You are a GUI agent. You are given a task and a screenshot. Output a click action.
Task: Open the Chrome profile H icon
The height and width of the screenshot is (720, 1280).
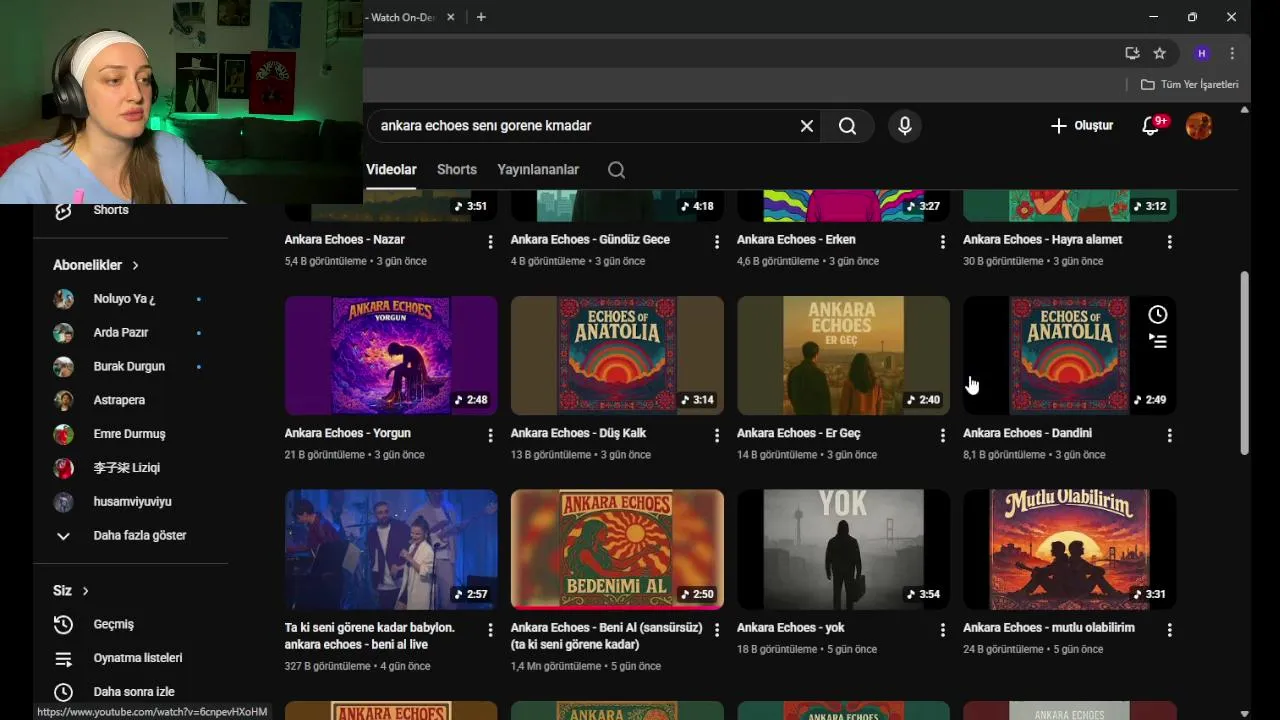point(1202,53)
